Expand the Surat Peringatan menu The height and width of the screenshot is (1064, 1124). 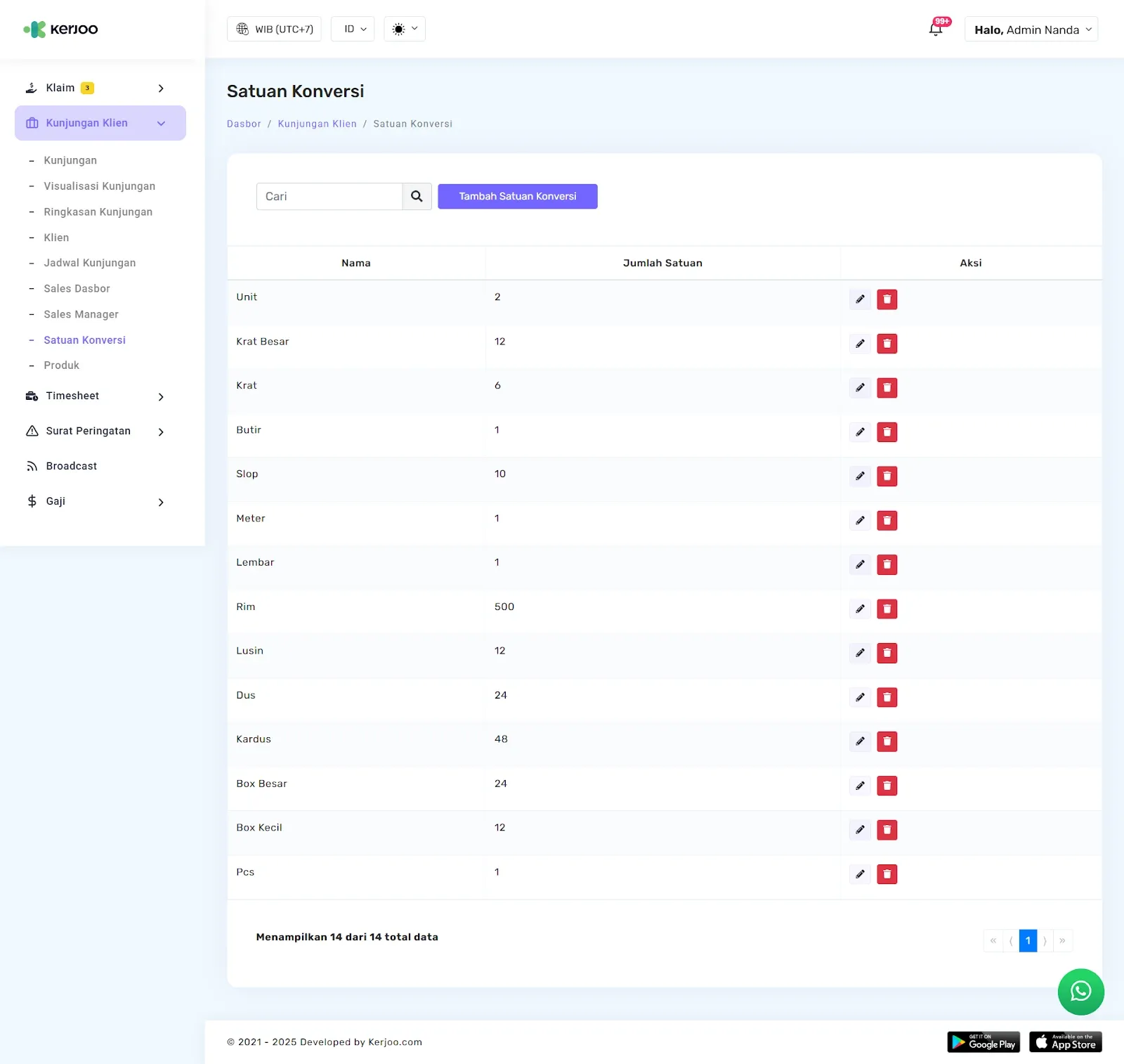100,432
